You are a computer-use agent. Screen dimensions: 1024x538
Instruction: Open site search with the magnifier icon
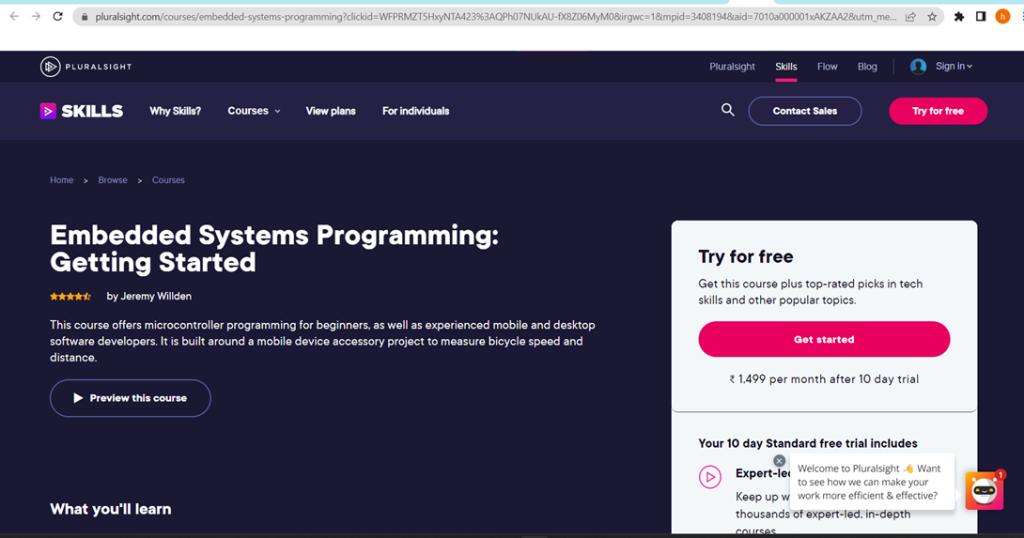[728, 110]
